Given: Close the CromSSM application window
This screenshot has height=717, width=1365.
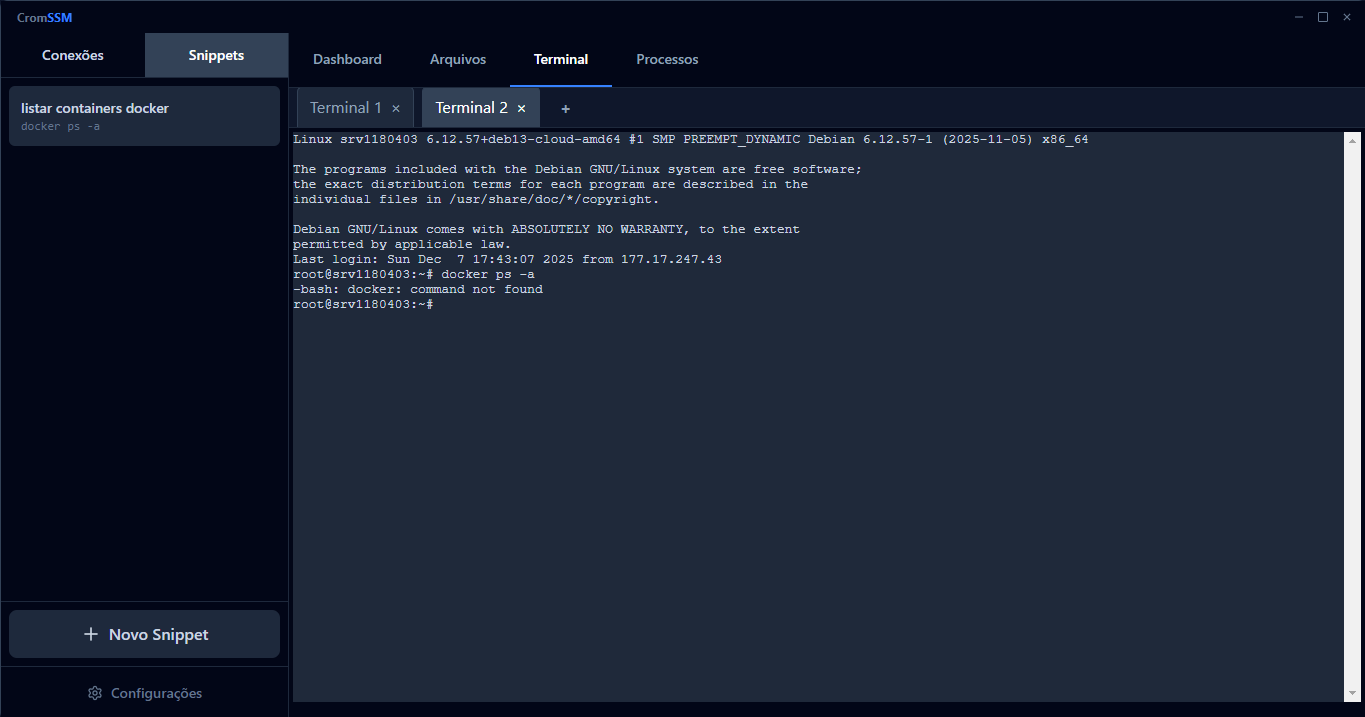Looking at the screenshot, I should (x=1346, y=17).
